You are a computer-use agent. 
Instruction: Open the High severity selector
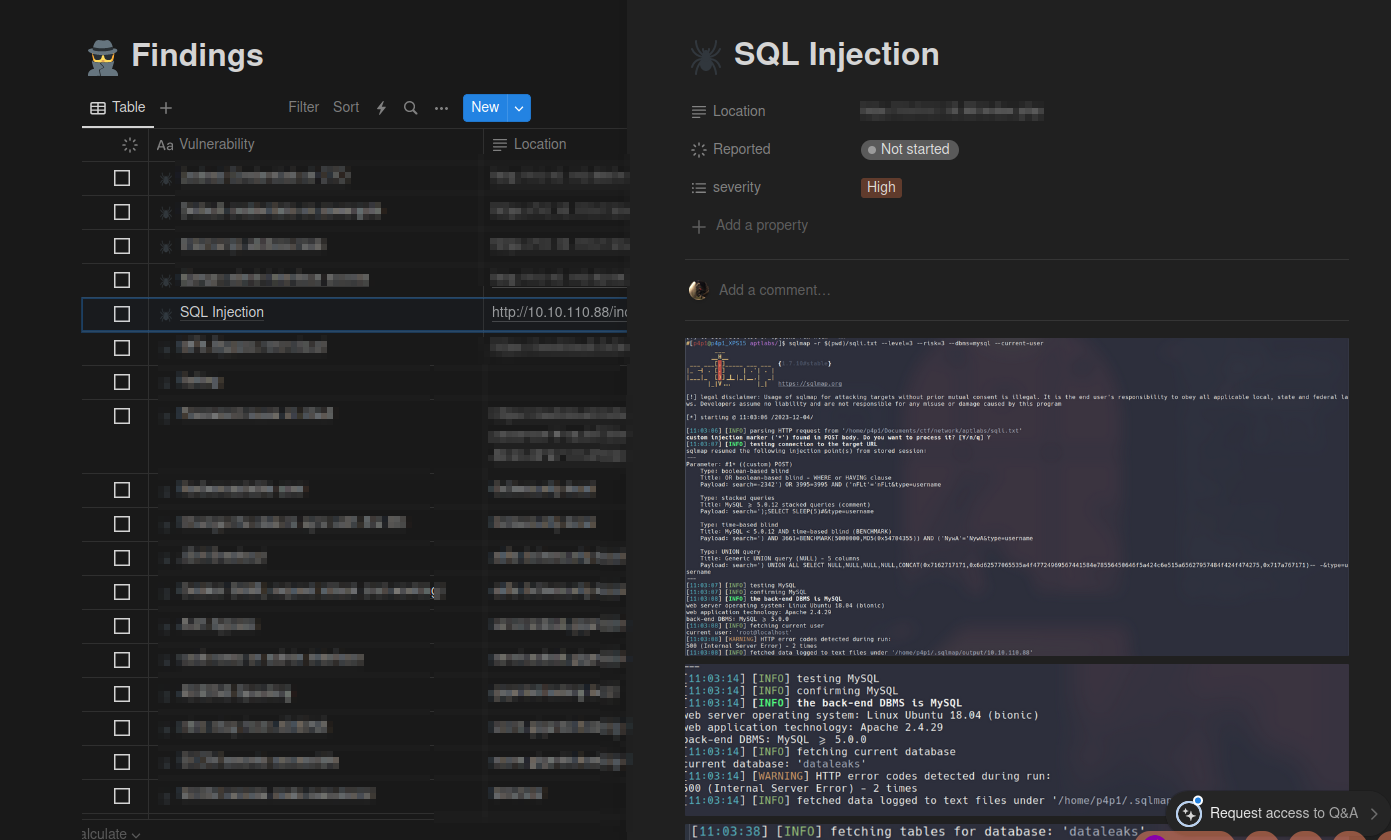[881, 187]
